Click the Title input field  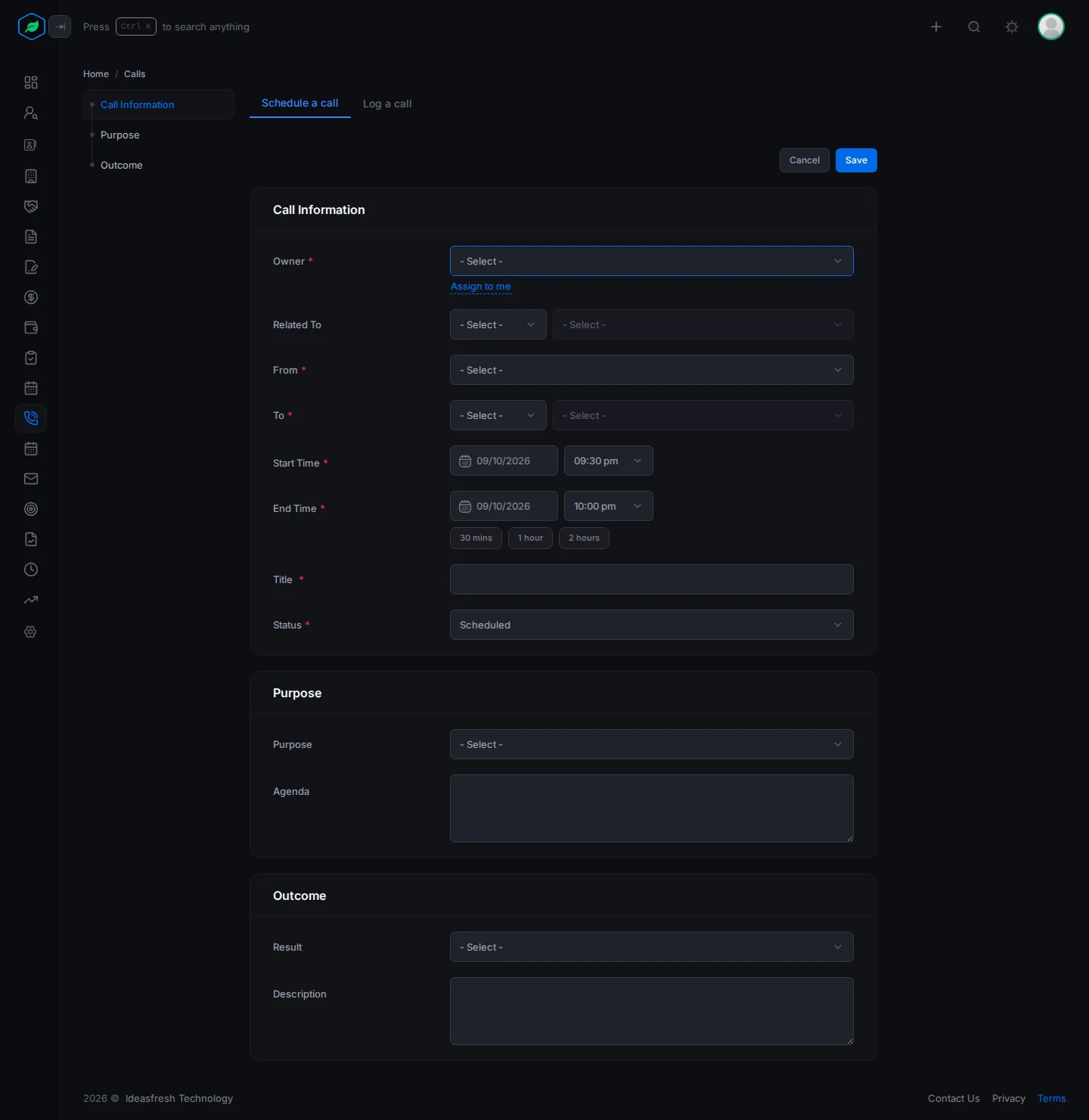coord(652,579)
